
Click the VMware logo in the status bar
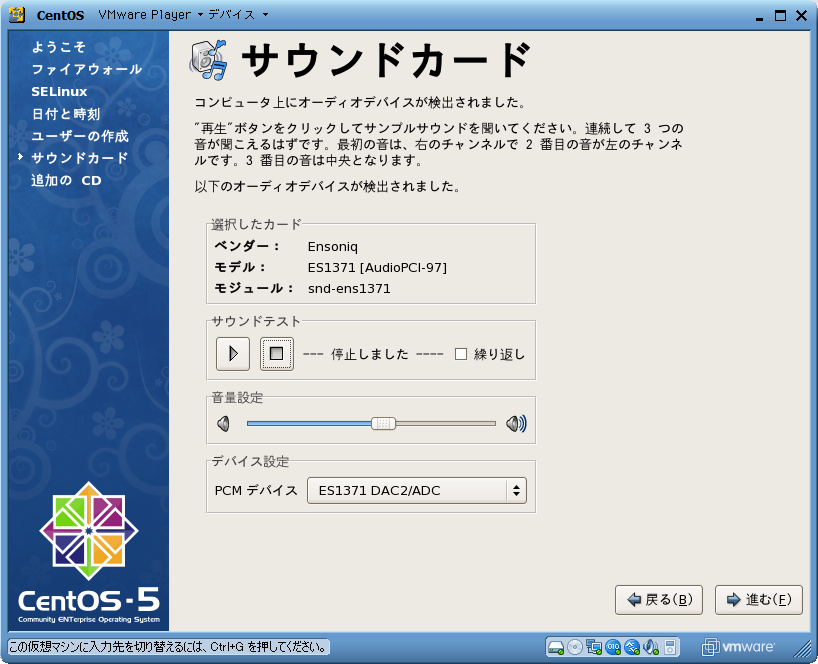738,647
